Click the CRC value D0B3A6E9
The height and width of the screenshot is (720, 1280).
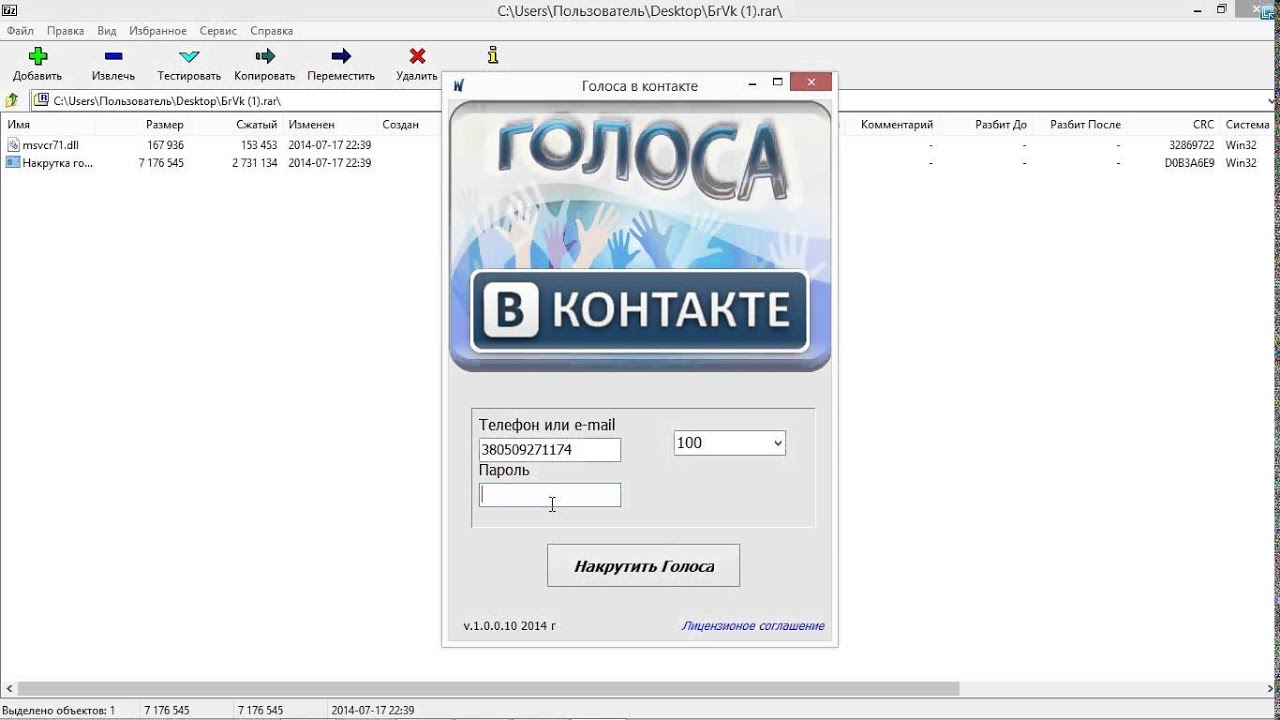pos(1190,162)
